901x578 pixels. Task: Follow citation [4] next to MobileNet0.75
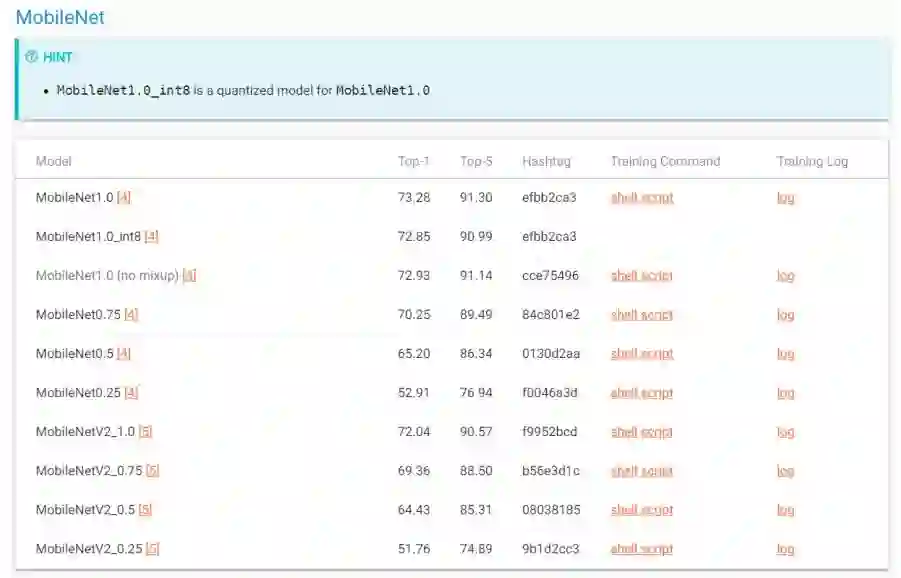pyautogui.click(x=131, y=315)
